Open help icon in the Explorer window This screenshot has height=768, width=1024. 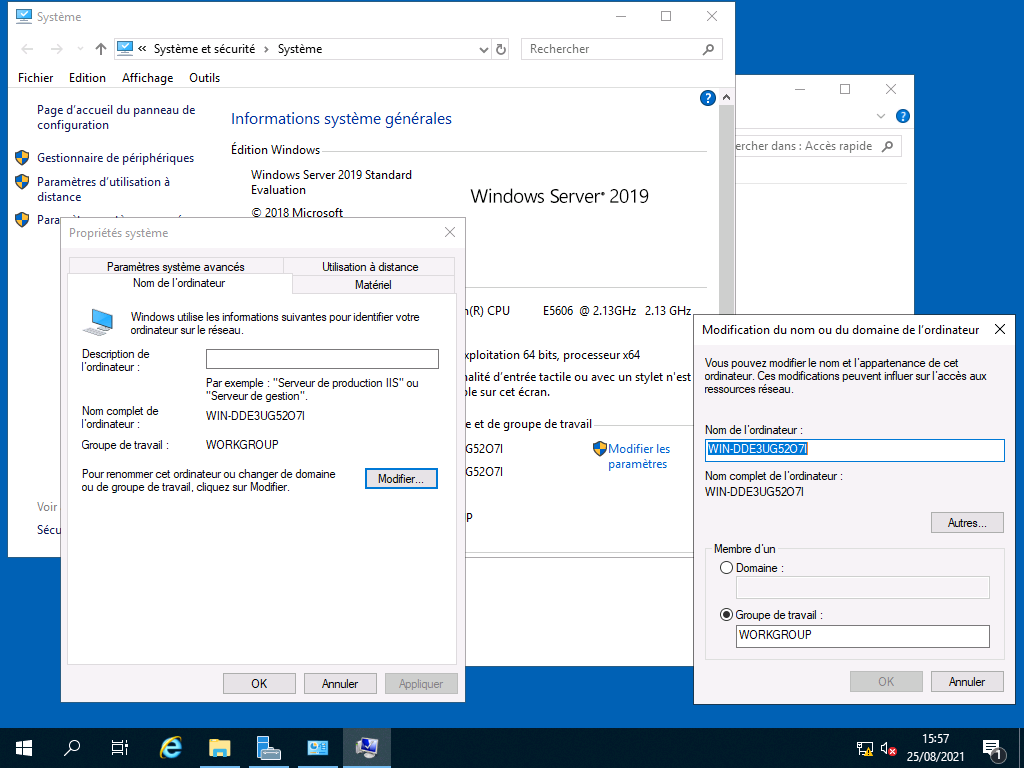pos(903,116)
